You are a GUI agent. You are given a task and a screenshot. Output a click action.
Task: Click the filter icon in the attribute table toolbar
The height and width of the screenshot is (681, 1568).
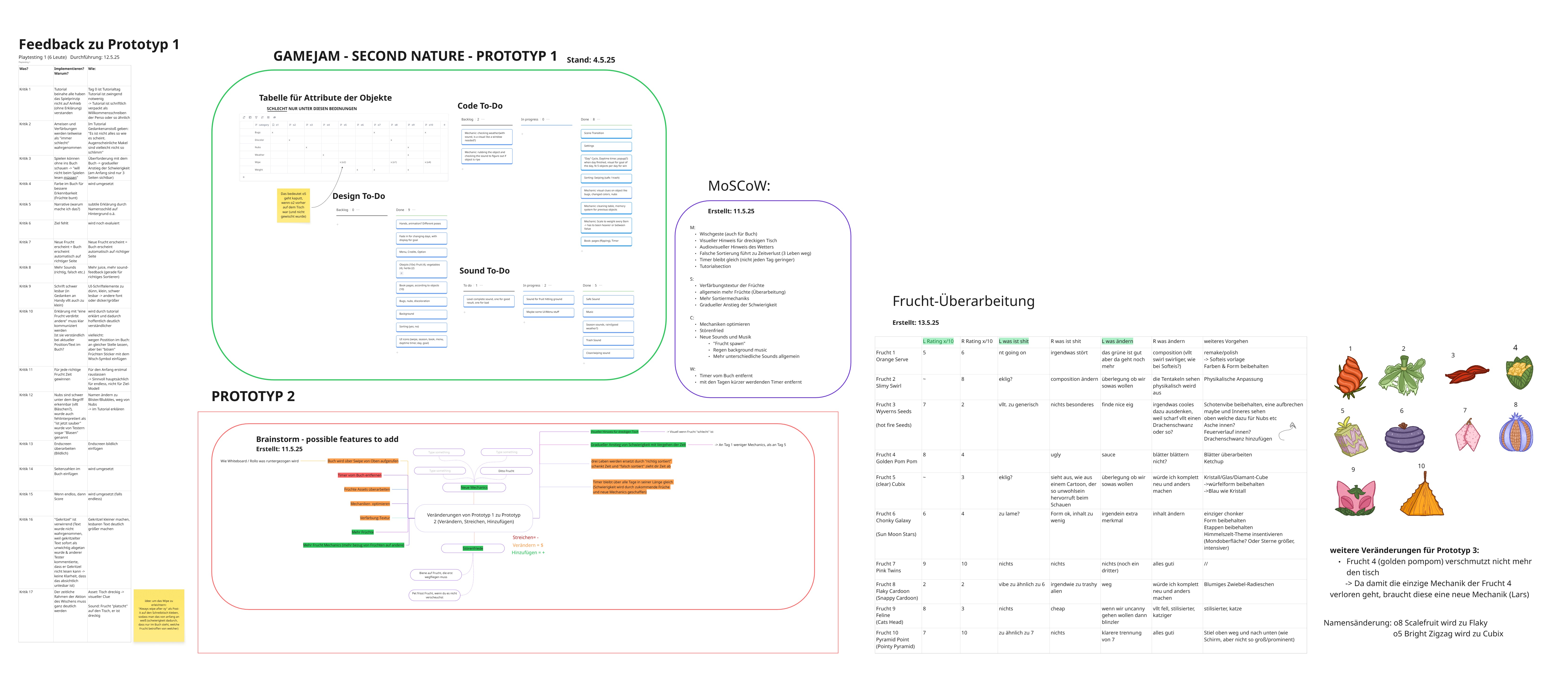(256, 117)
